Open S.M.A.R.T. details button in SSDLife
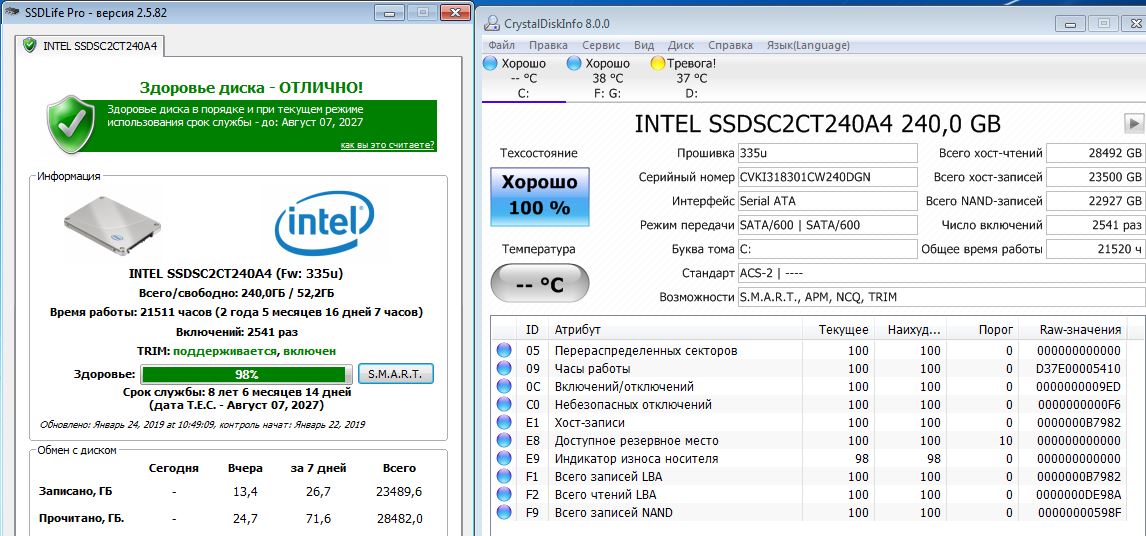The width and height of the screenshot is (1146, 536). pos(395,374)
